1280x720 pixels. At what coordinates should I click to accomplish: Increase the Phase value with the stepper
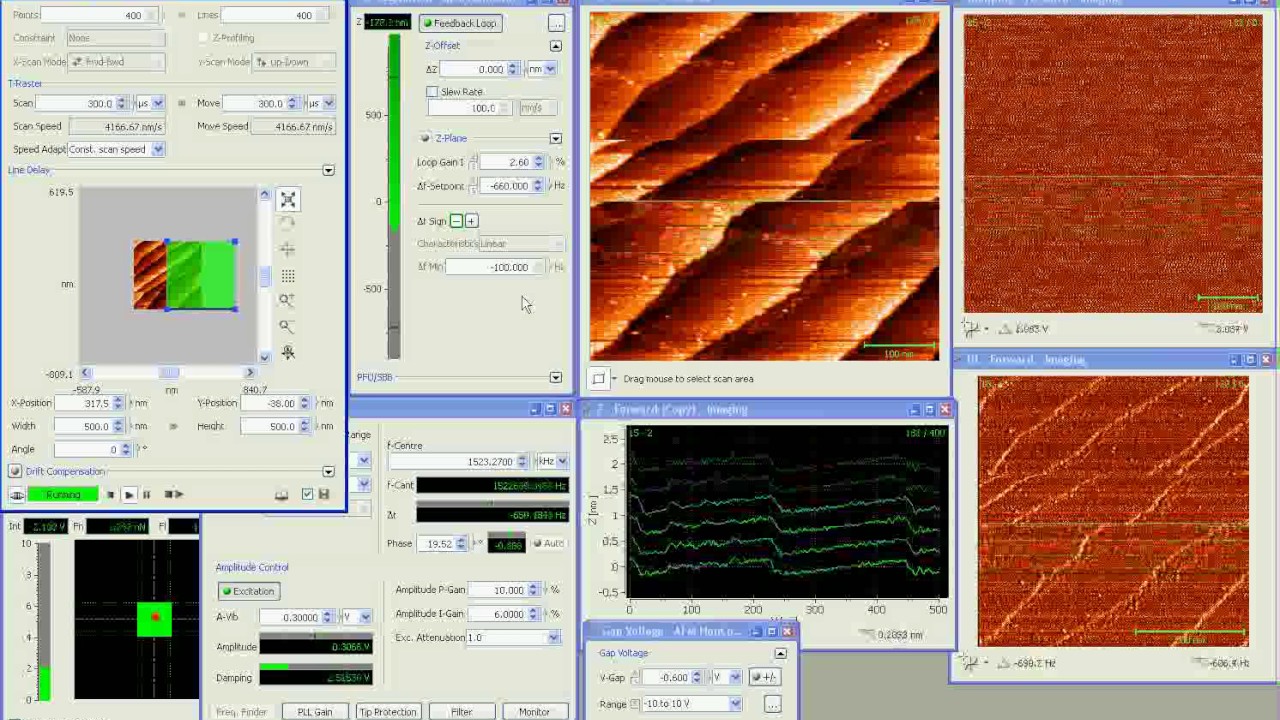click(x=461, y=540)
